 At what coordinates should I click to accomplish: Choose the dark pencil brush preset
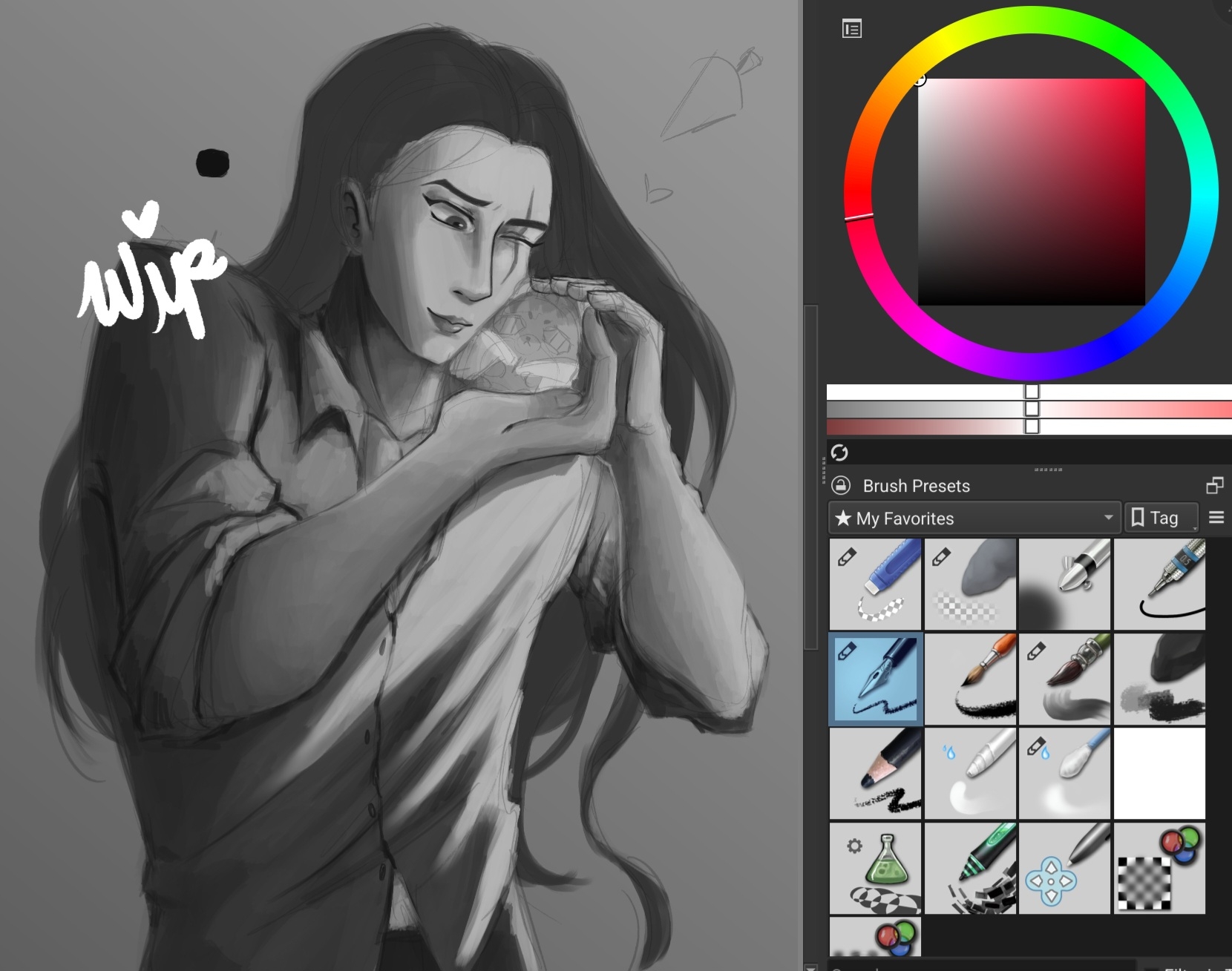coord(876,774)
